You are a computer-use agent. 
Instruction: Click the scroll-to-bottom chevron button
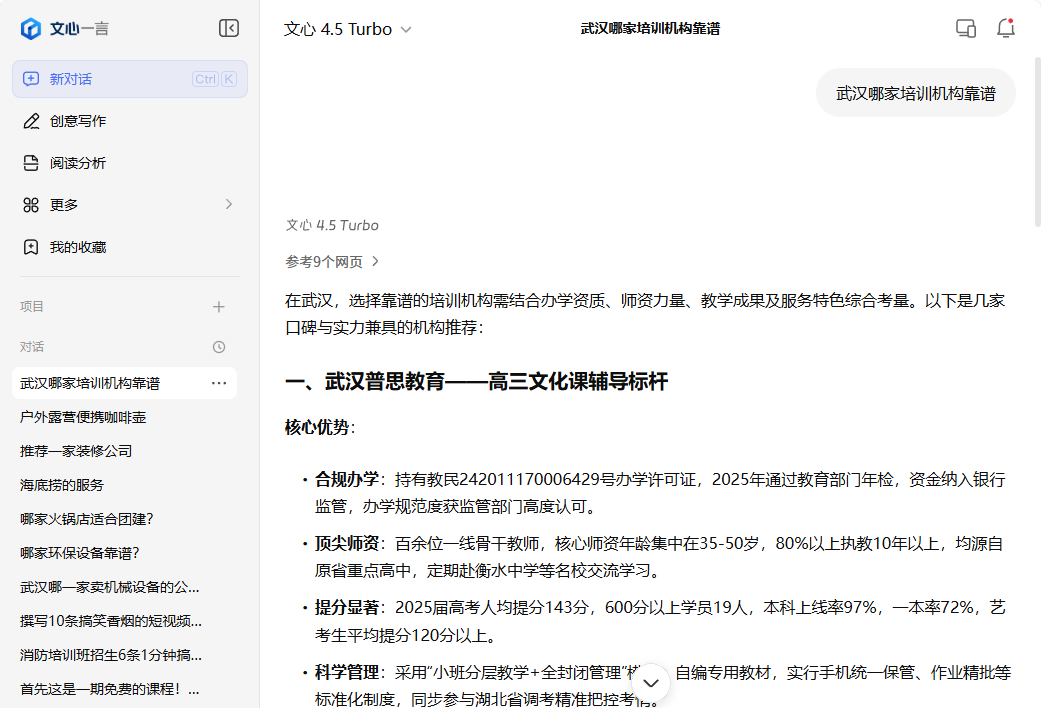tap(649, 681)
